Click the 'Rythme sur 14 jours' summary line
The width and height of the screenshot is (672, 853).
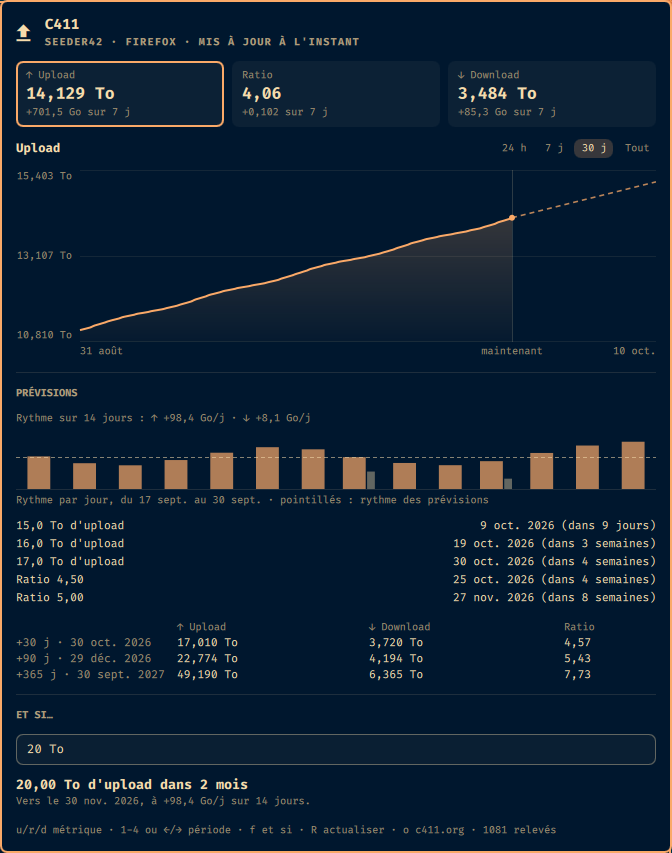[163, 418]
